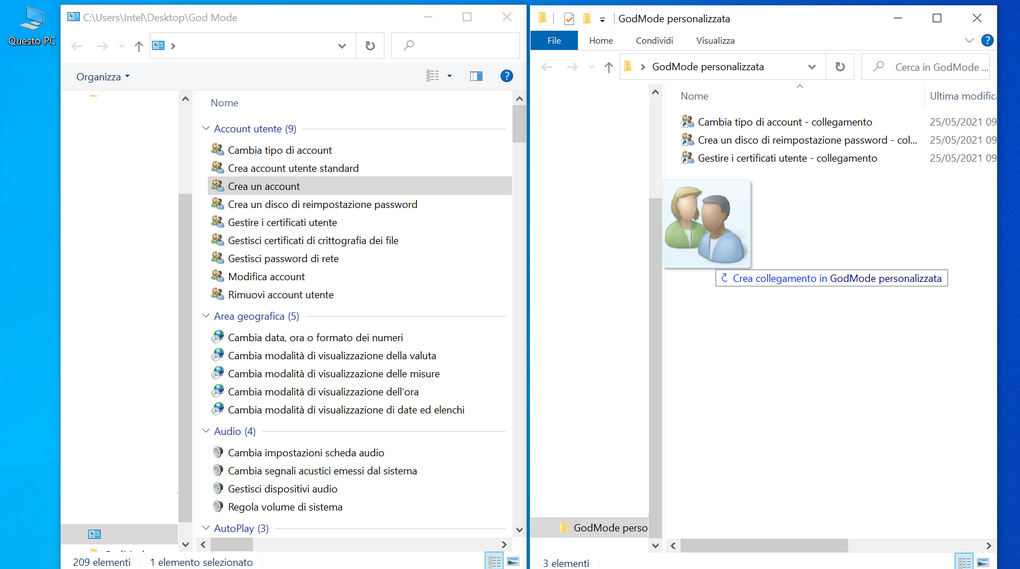Change view layout in God Mode window
The height and width of the screenshot is (569, 1020).
pyautogui.click(x=433, y=76)
